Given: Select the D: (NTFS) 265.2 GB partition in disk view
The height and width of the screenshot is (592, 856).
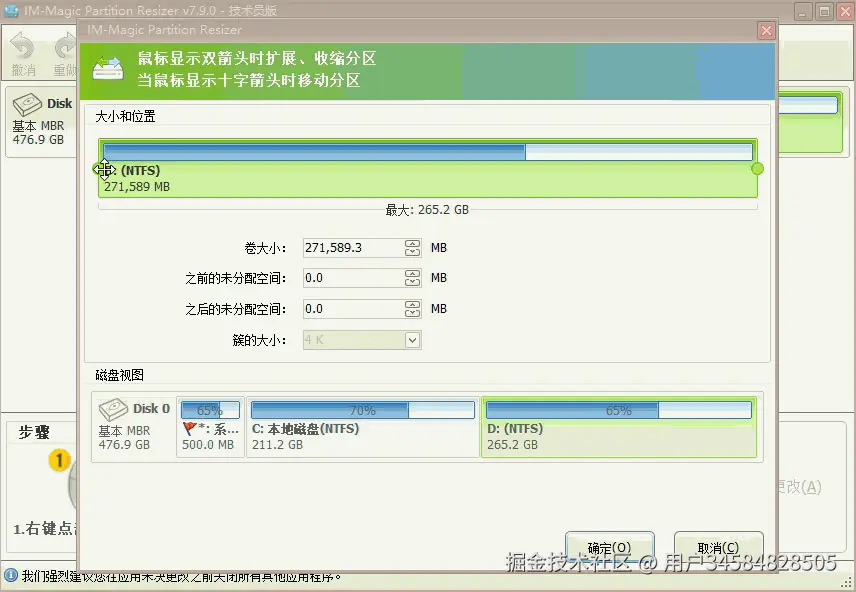Looking at the screenshot, I should coord(619,427).
